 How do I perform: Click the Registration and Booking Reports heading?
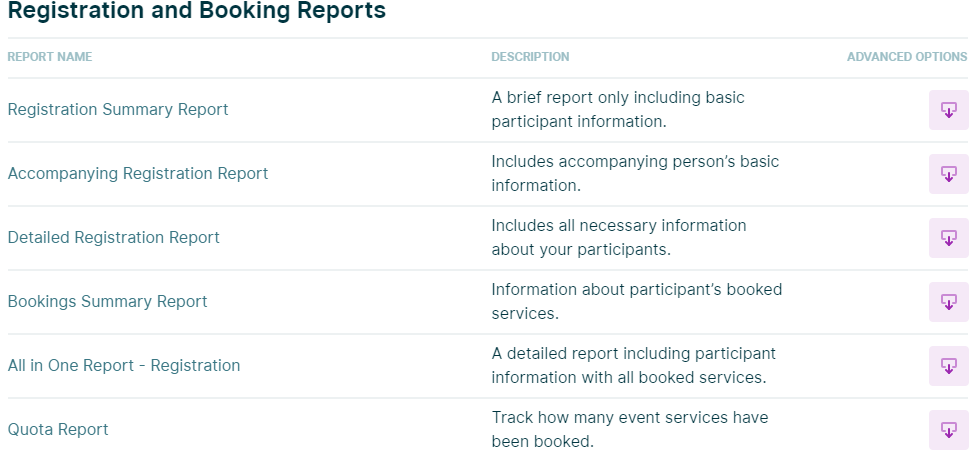pyautogui.click(x=197, y=12)
